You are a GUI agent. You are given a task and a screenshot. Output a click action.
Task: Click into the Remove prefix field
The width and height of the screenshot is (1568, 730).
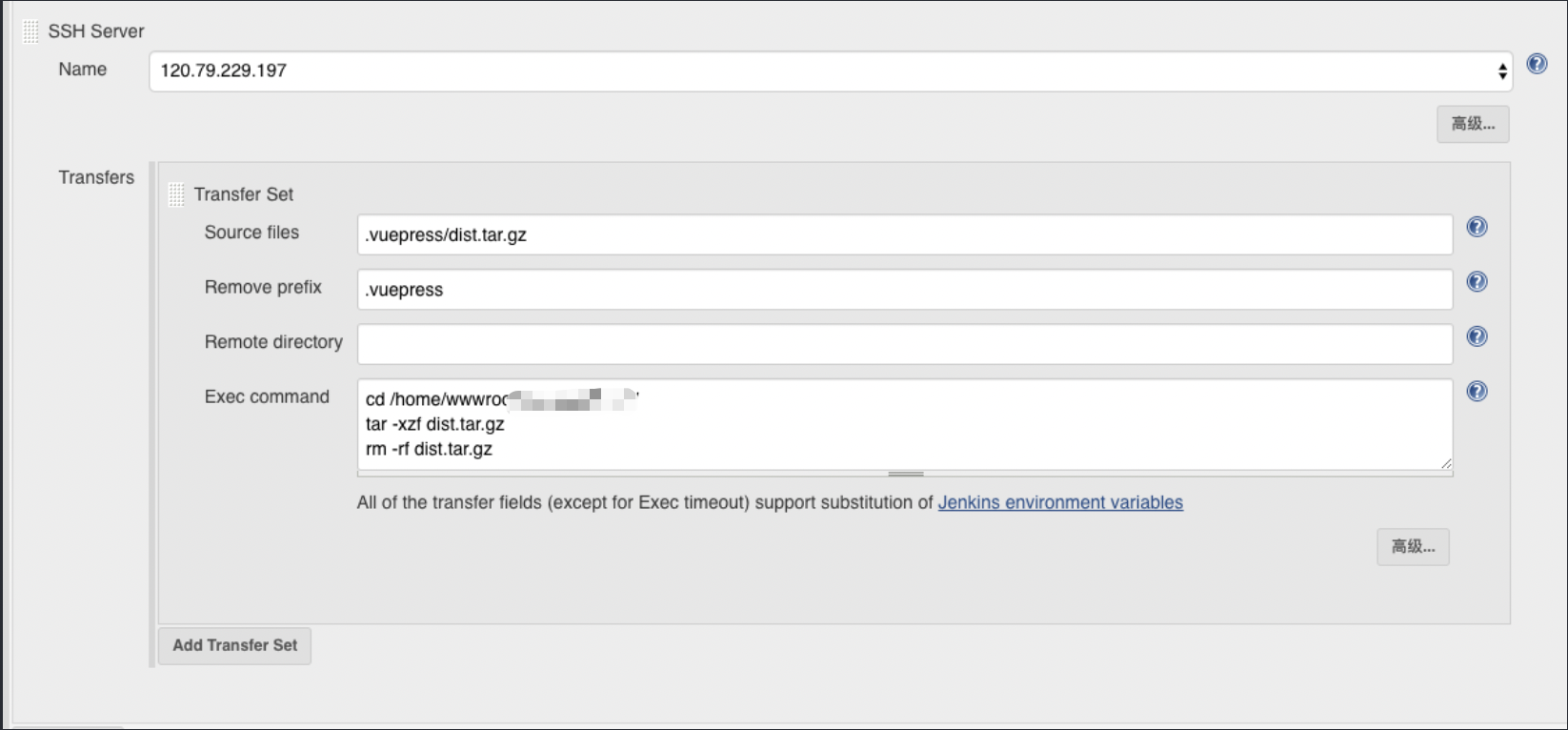(x=904, y=290)
